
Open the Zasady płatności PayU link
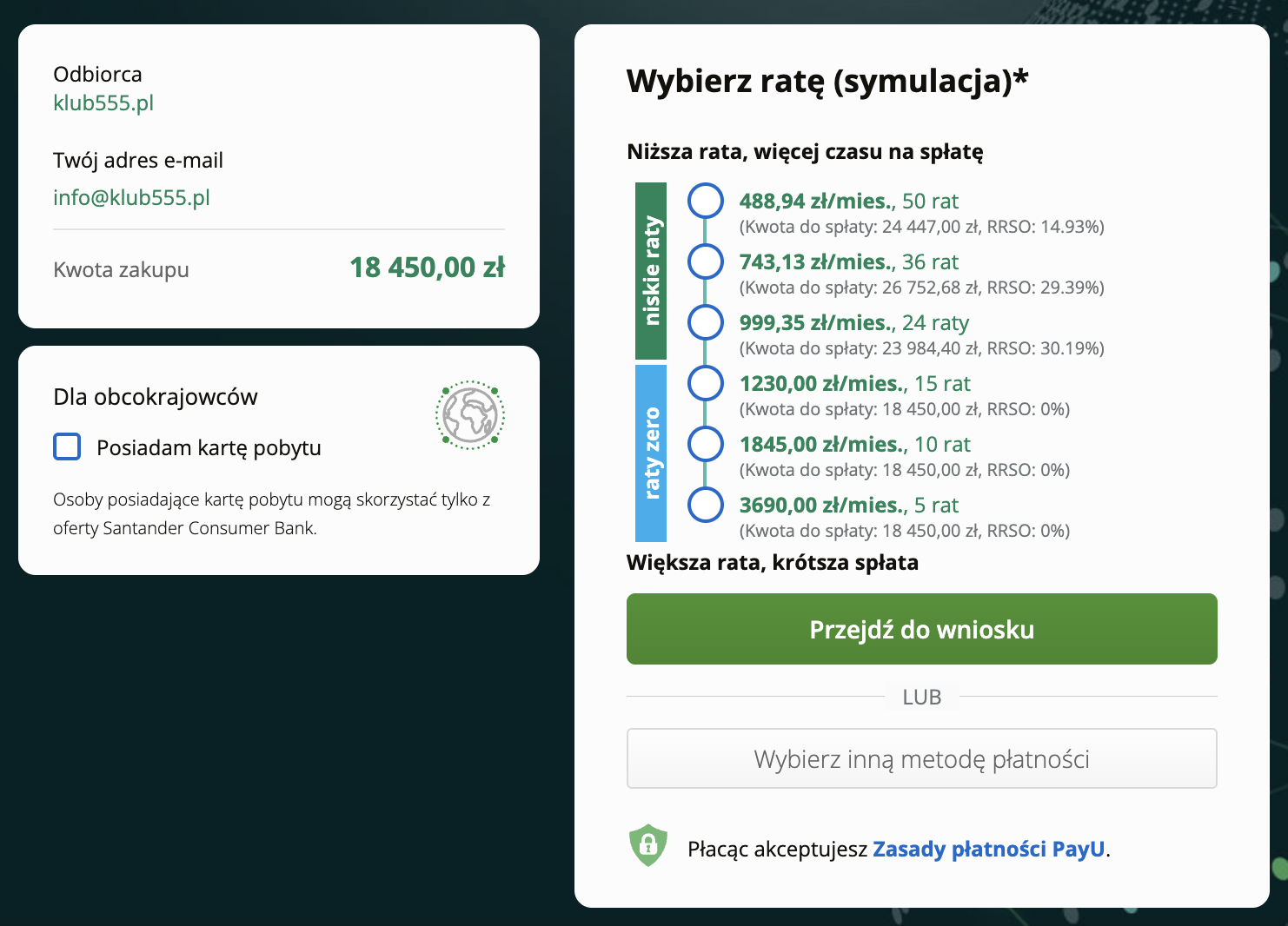point(988,849)
